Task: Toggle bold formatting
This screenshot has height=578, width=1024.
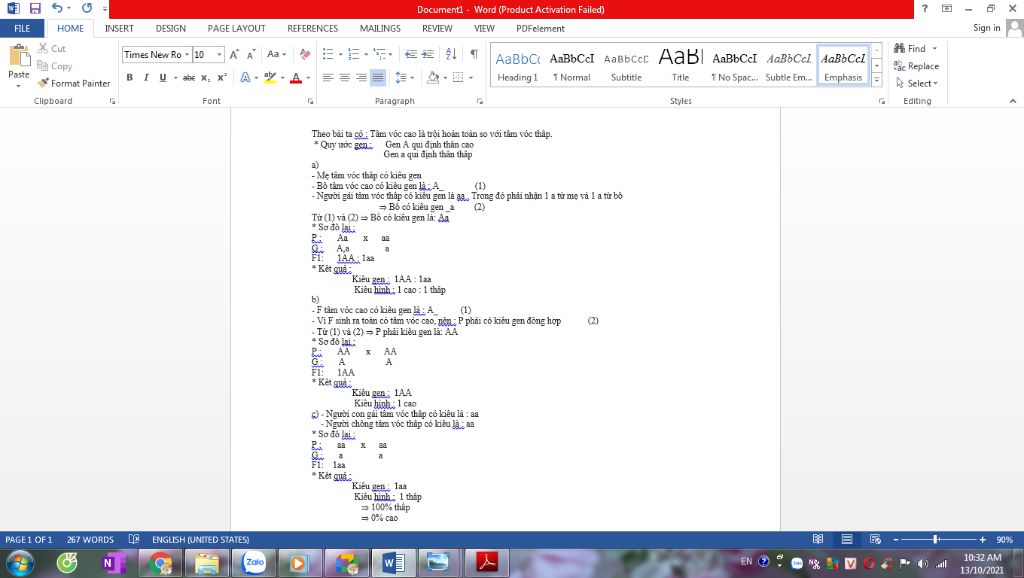Action: click(129, 78)
